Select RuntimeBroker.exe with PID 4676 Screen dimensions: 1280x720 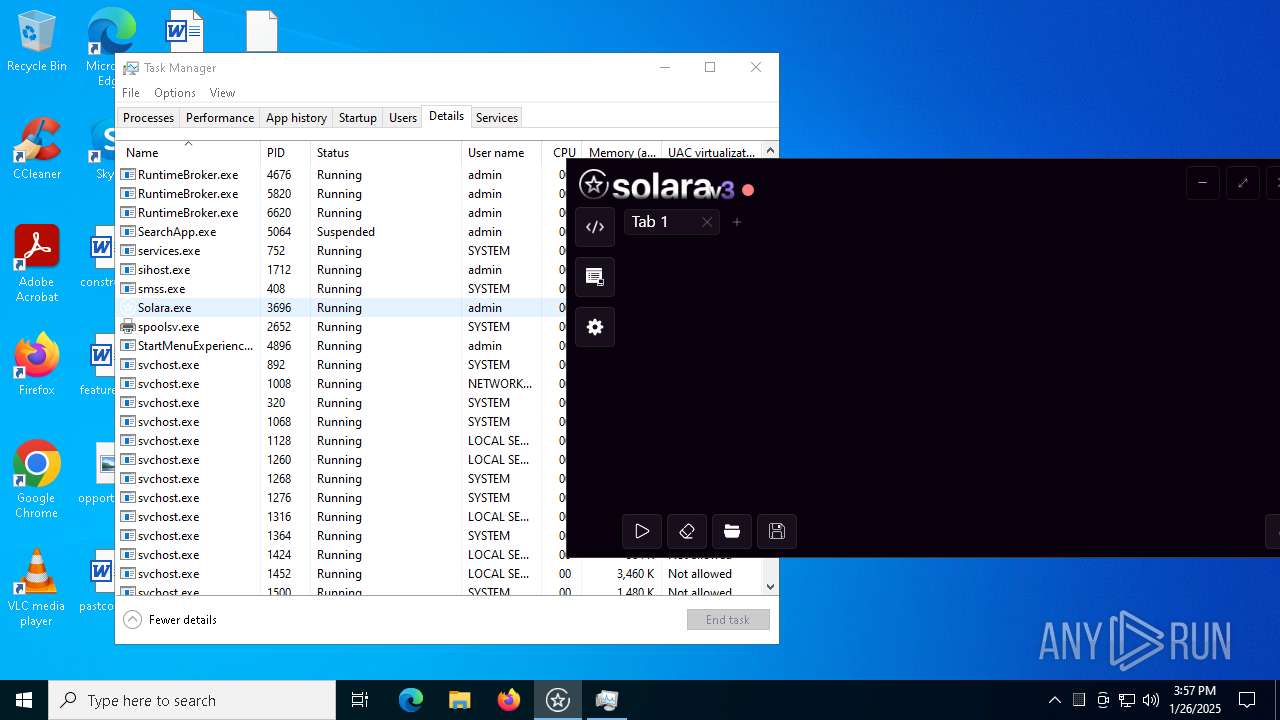click(x=342, y=175)
